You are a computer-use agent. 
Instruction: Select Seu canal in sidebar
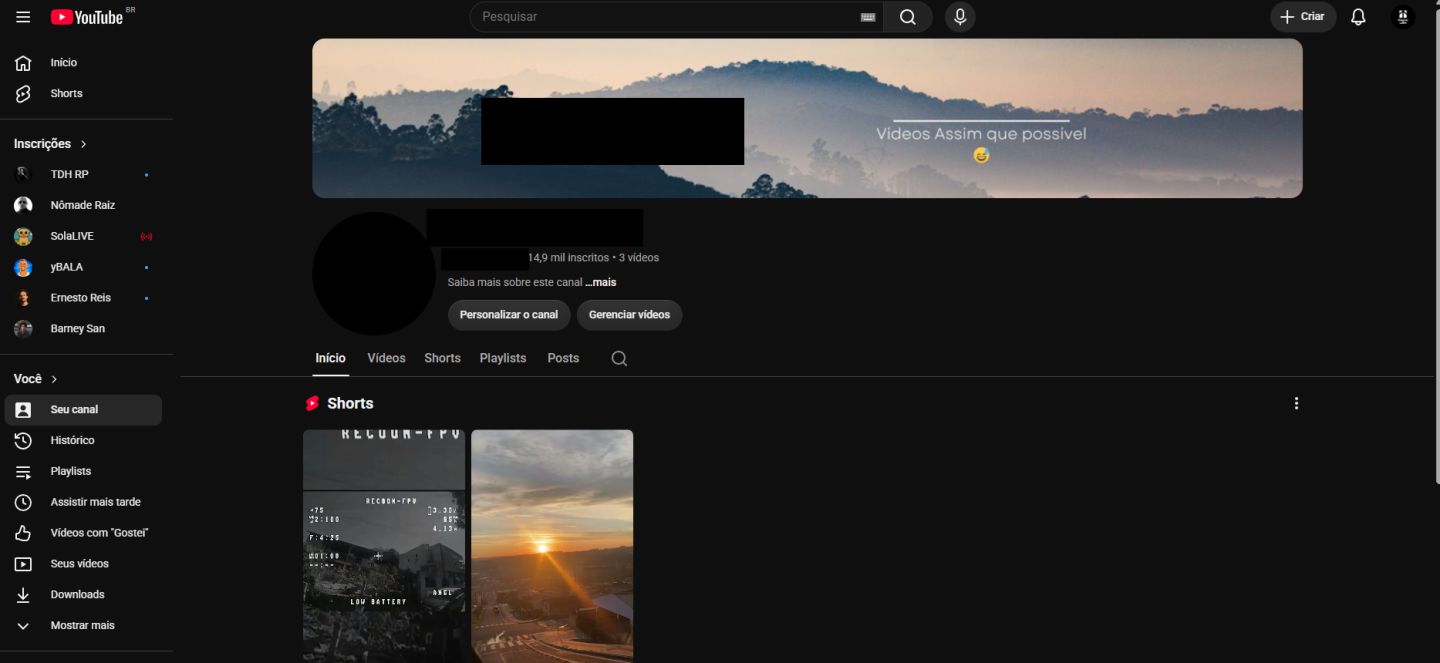point(83,410)
